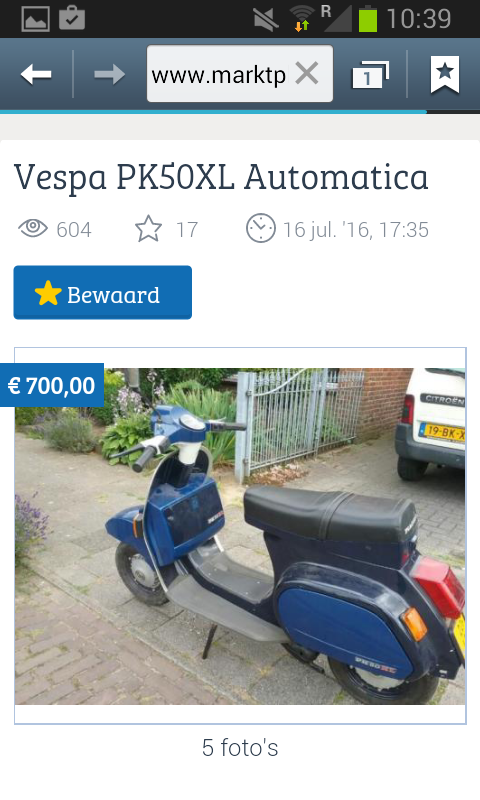The image size is (480, 800).
Task: Tap the clock icon by posting date
Action: point(261,228)
